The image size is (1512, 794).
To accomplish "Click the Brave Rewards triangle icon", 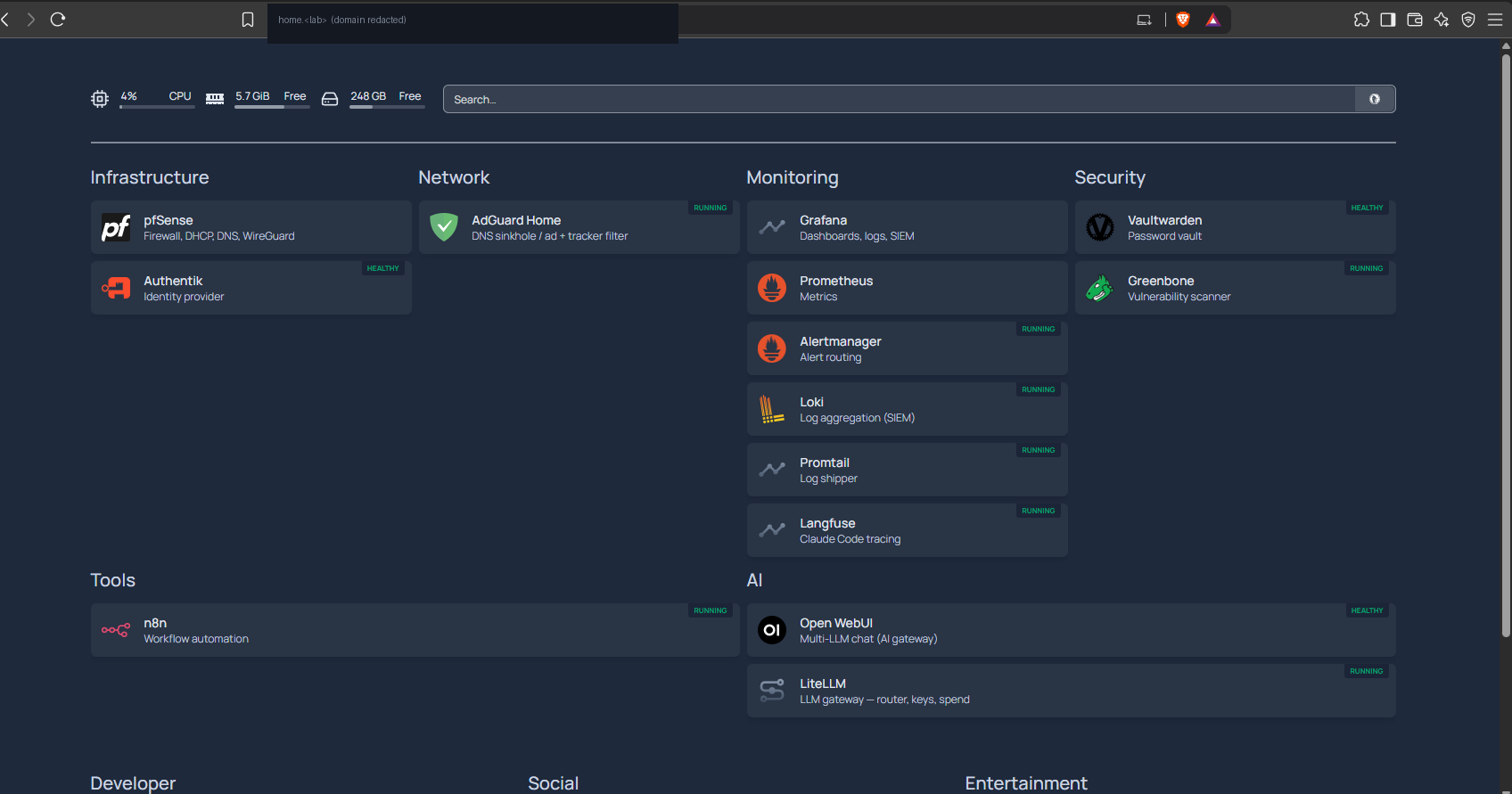I will 1212,20.
